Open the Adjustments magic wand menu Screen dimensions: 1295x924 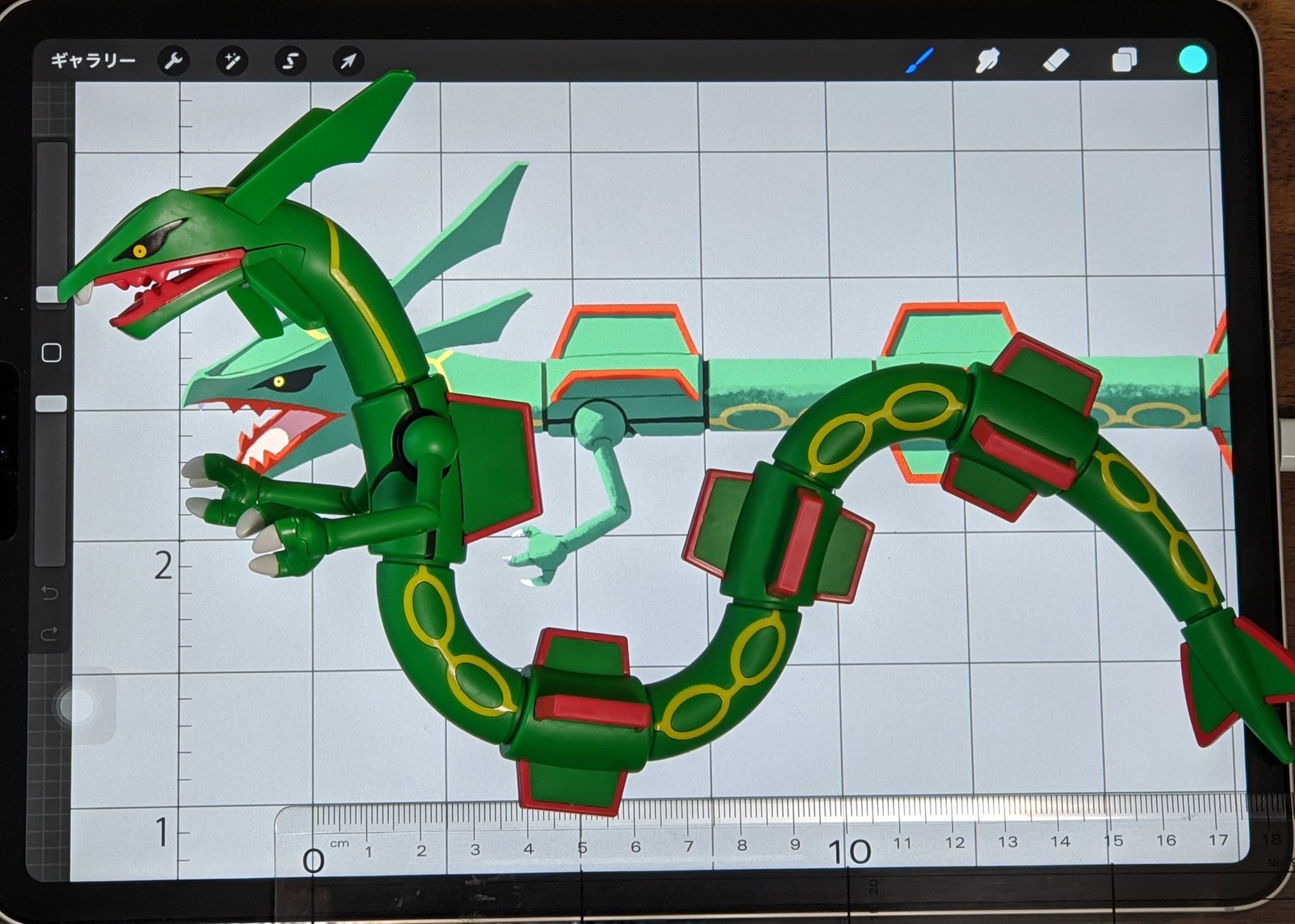pos(231,61)
